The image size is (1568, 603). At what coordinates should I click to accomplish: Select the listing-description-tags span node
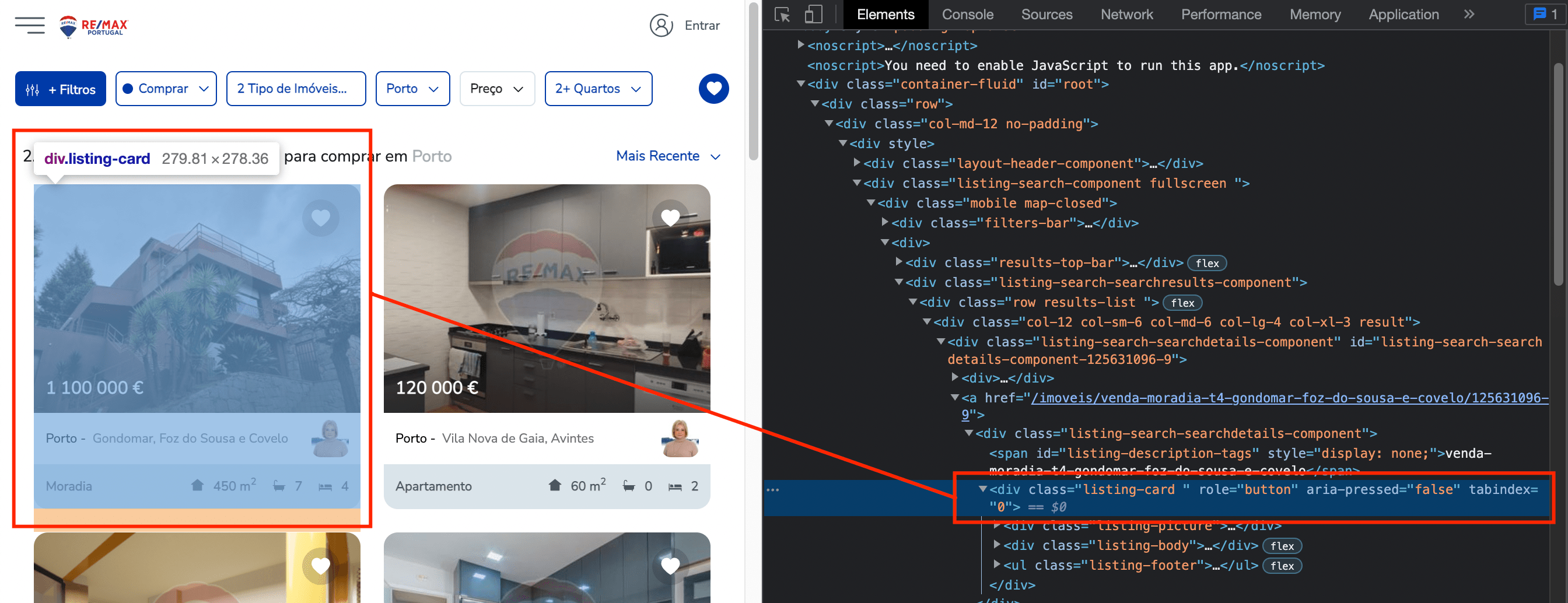(x=1240, y=461)
